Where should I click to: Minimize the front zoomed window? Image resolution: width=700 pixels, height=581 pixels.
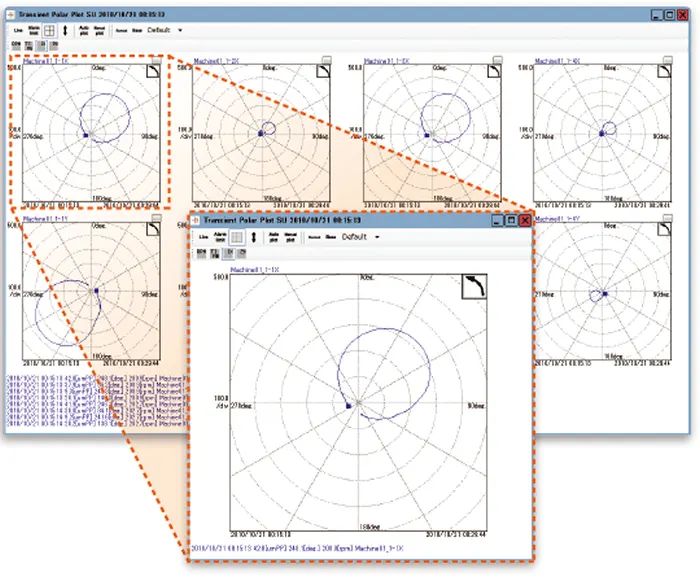498,221
